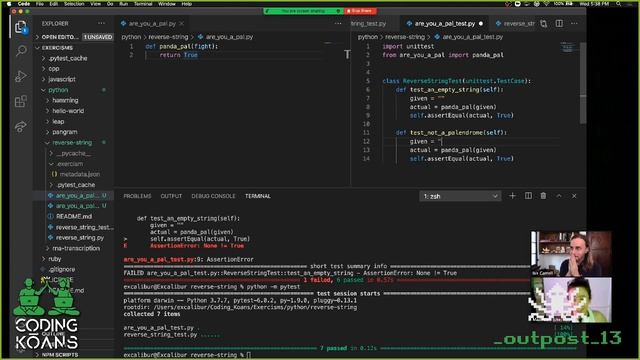Expand the .pytest_cache folder at top
This screenshot has height=360, width=640.
click(x=68, y=58)
